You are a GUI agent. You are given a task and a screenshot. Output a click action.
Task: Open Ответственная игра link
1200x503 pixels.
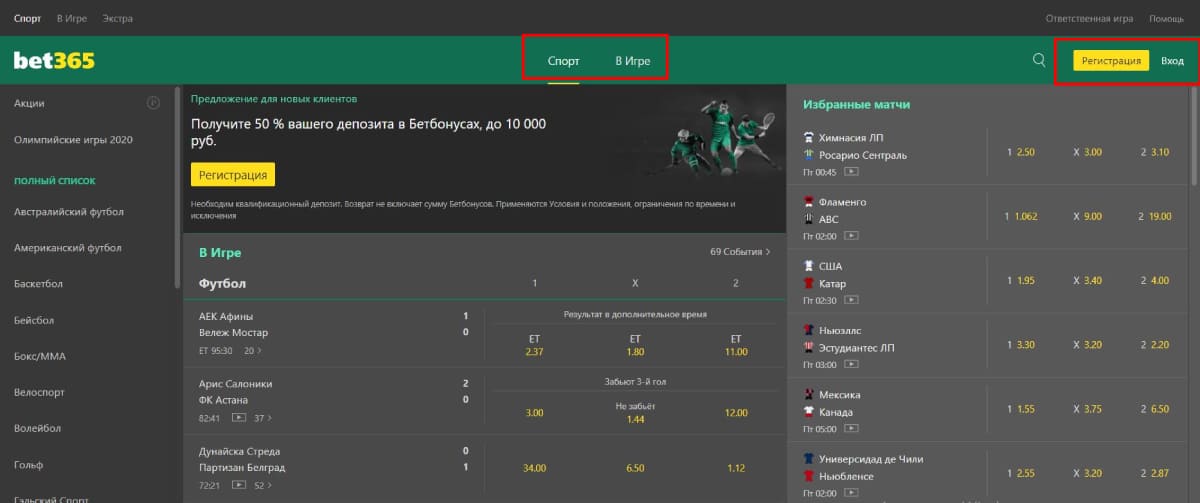tap(1089, 18)
